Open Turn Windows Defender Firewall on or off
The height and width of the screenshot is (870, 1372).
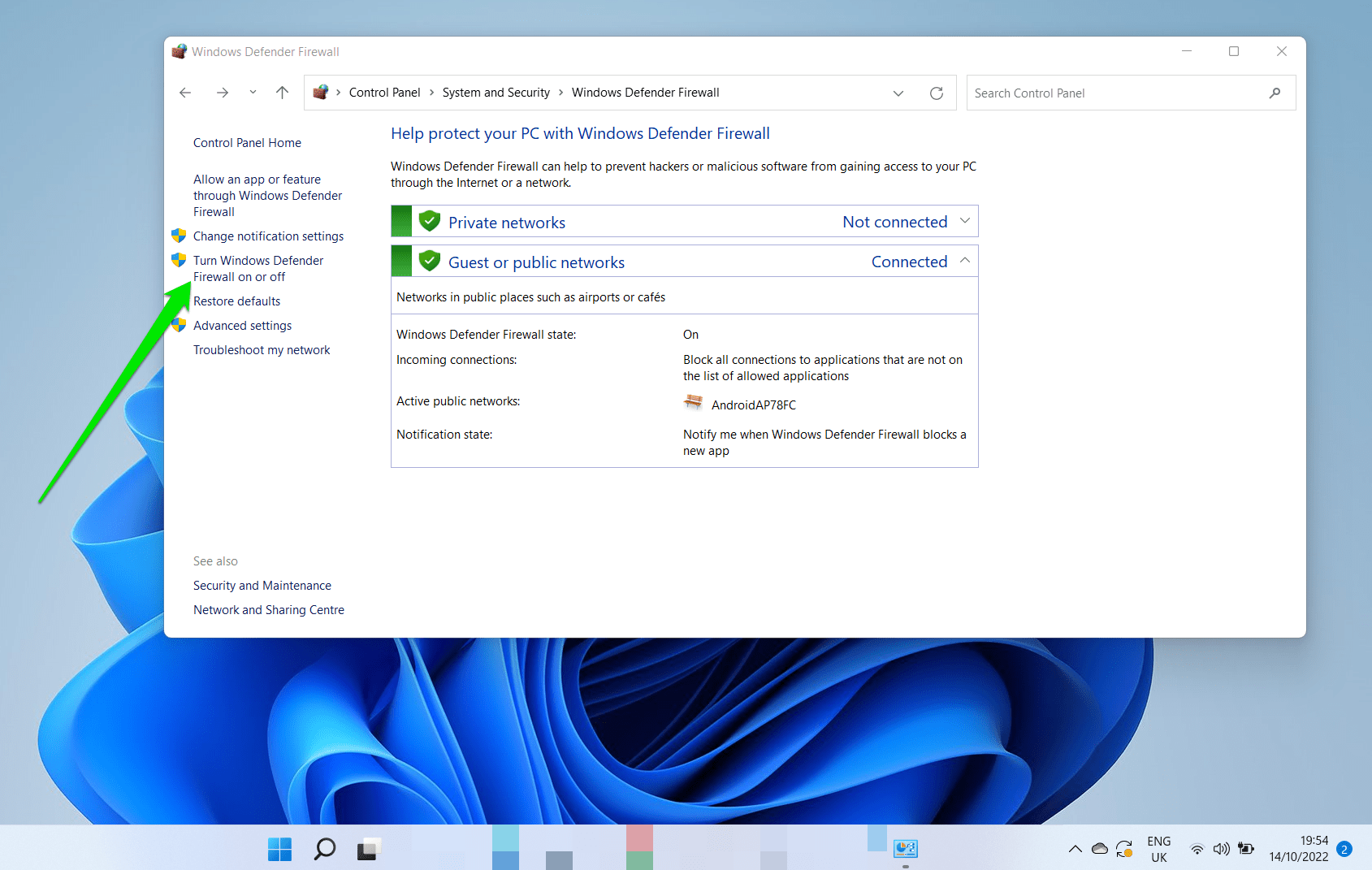click(258, 268)
